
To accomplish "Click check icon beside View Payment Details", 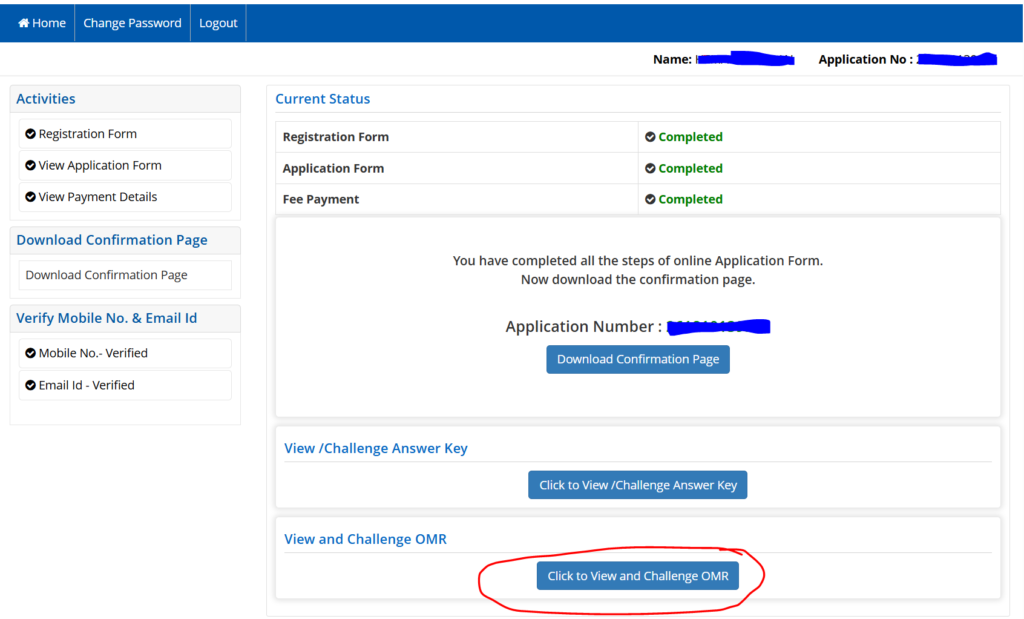I will pyautogui.click(x=31, y=197).
